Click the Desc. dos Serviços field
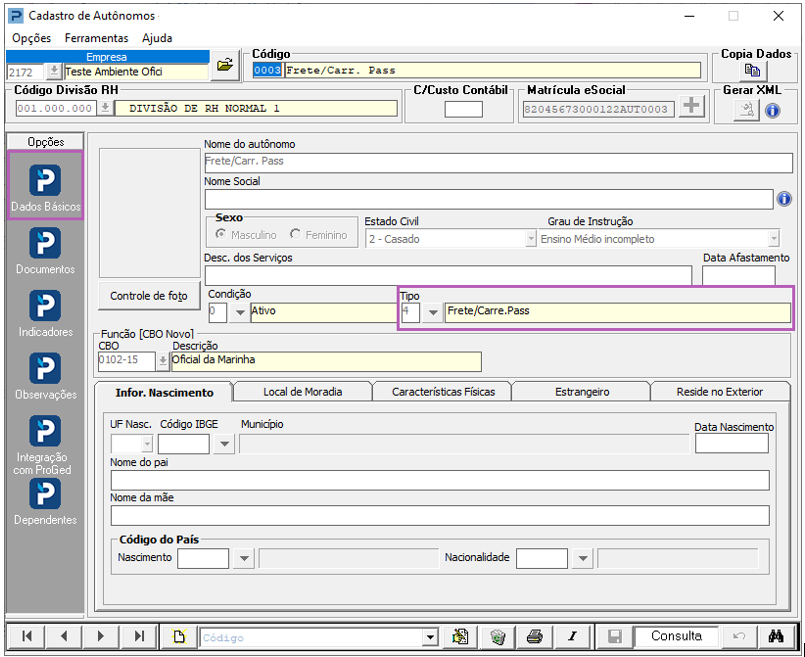This screenshot has width=805, height=657. click(x=448, y=276)
